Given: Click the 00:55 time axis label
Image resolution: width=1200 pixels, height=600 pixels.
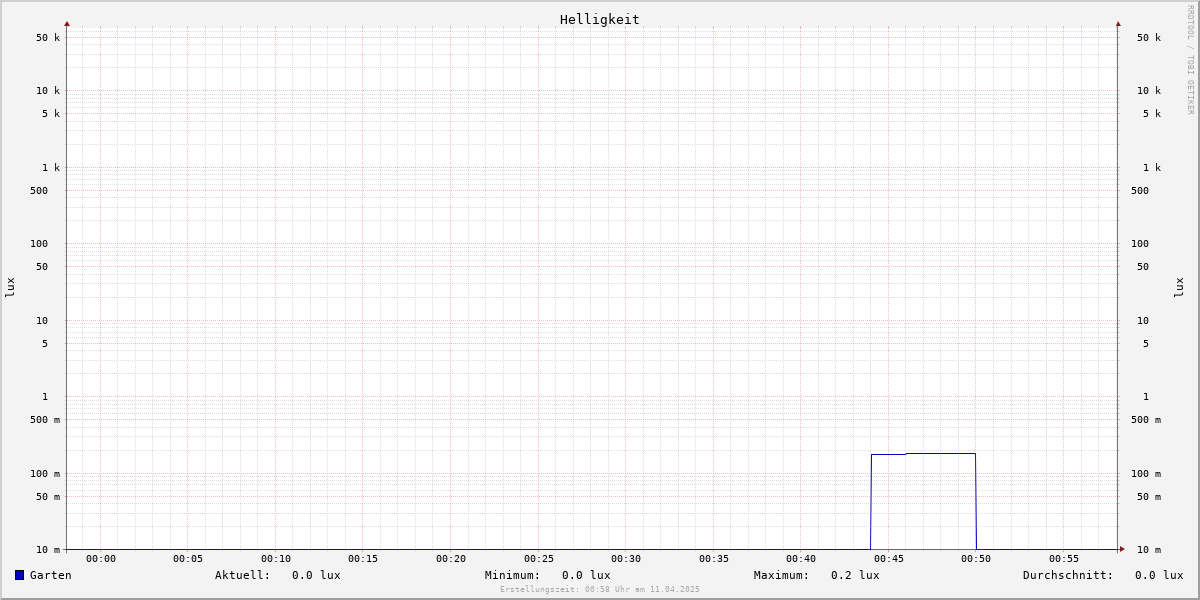Looking at the screenshot, I should point(1064,559).
